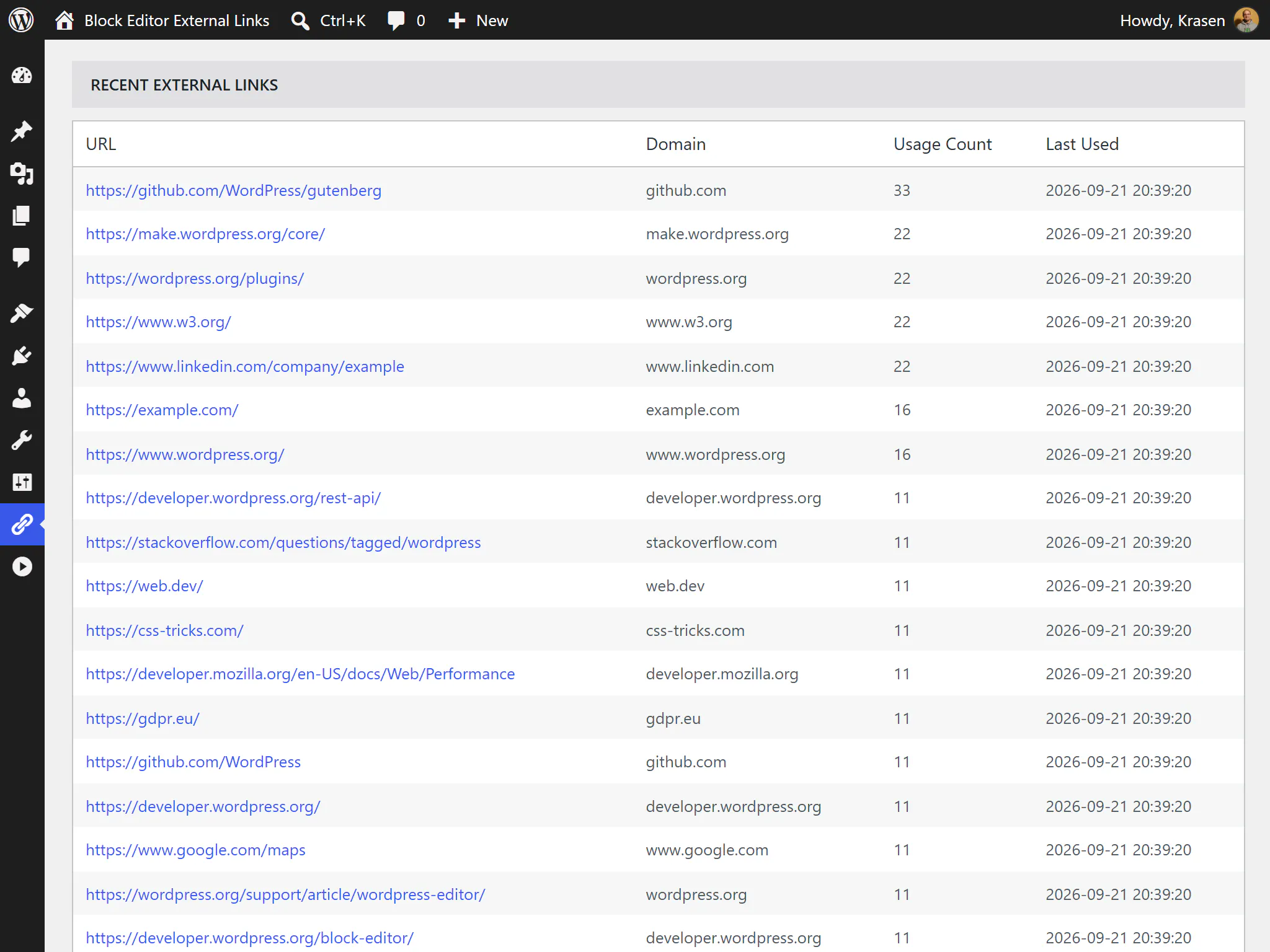
Task: Open the make.wordpress.org/core link
Action: [x=205, y=234]
